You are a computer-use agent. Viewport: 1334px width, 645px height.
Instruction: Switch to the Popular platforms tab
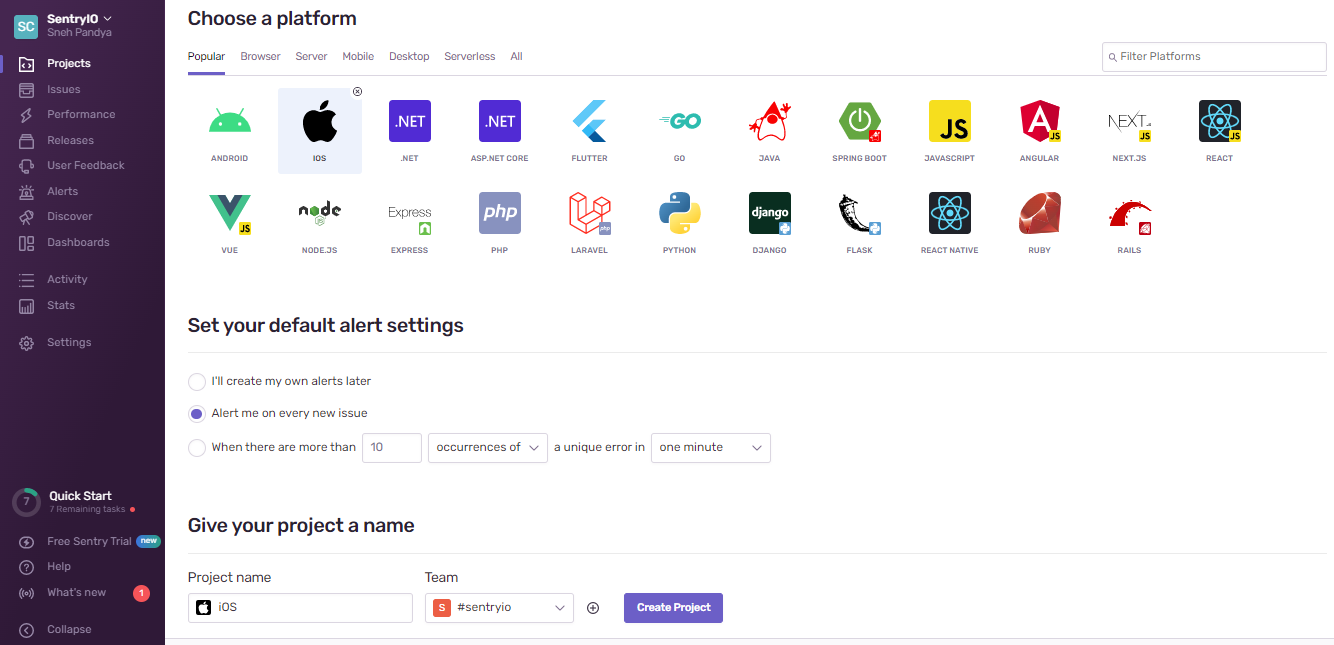pos(206,56)
